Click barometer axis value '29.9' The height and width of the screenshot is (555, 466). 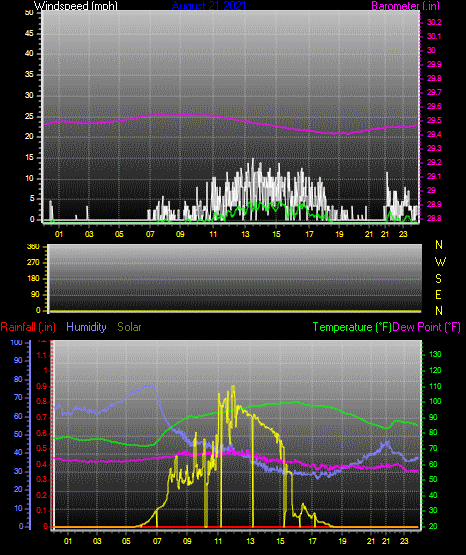tap(434, 64)
